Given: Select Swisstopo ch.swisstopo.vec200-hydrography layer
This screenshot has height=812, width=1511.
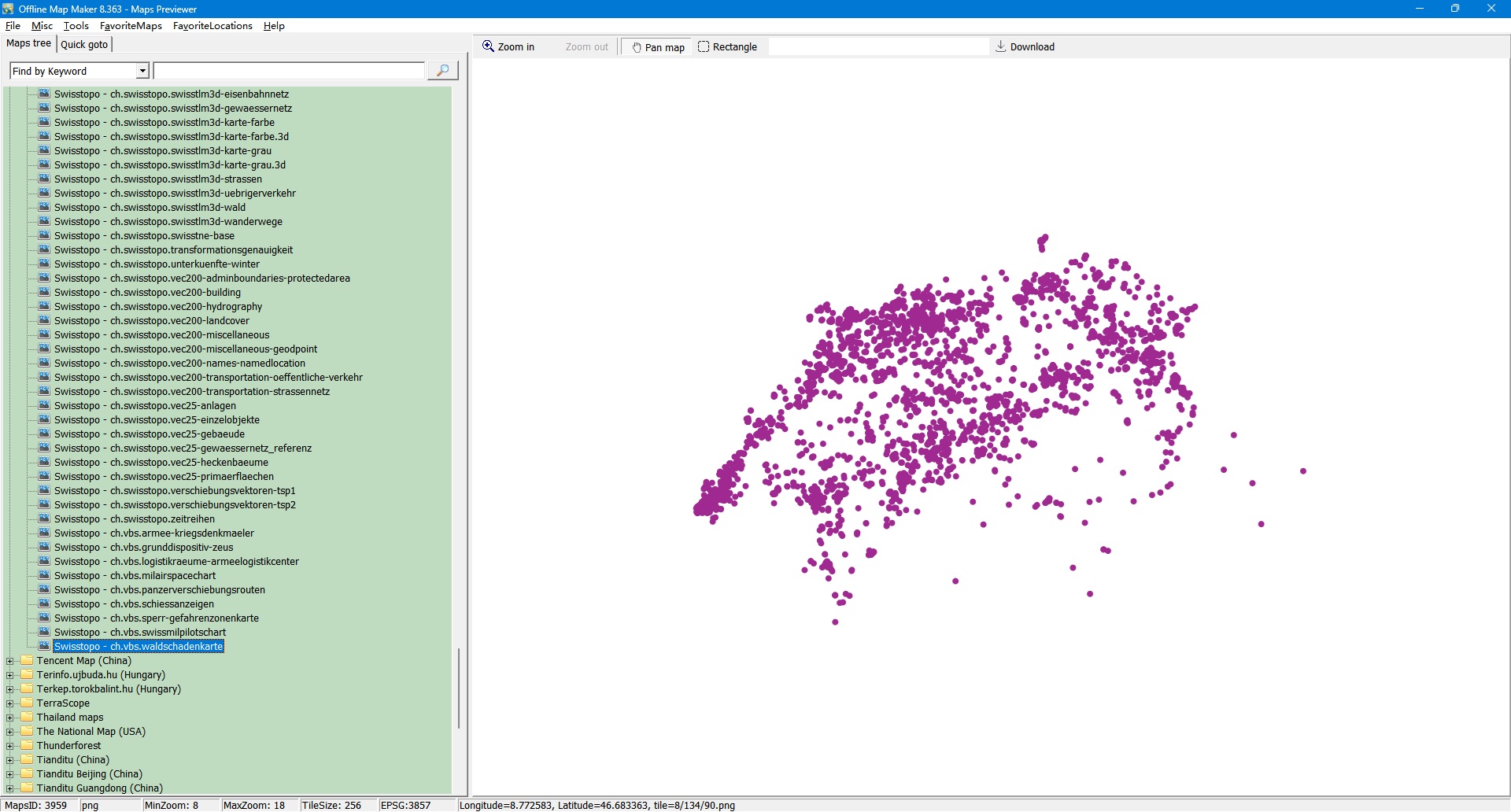Looking at the screenshot, I should (x=157, y=307).
